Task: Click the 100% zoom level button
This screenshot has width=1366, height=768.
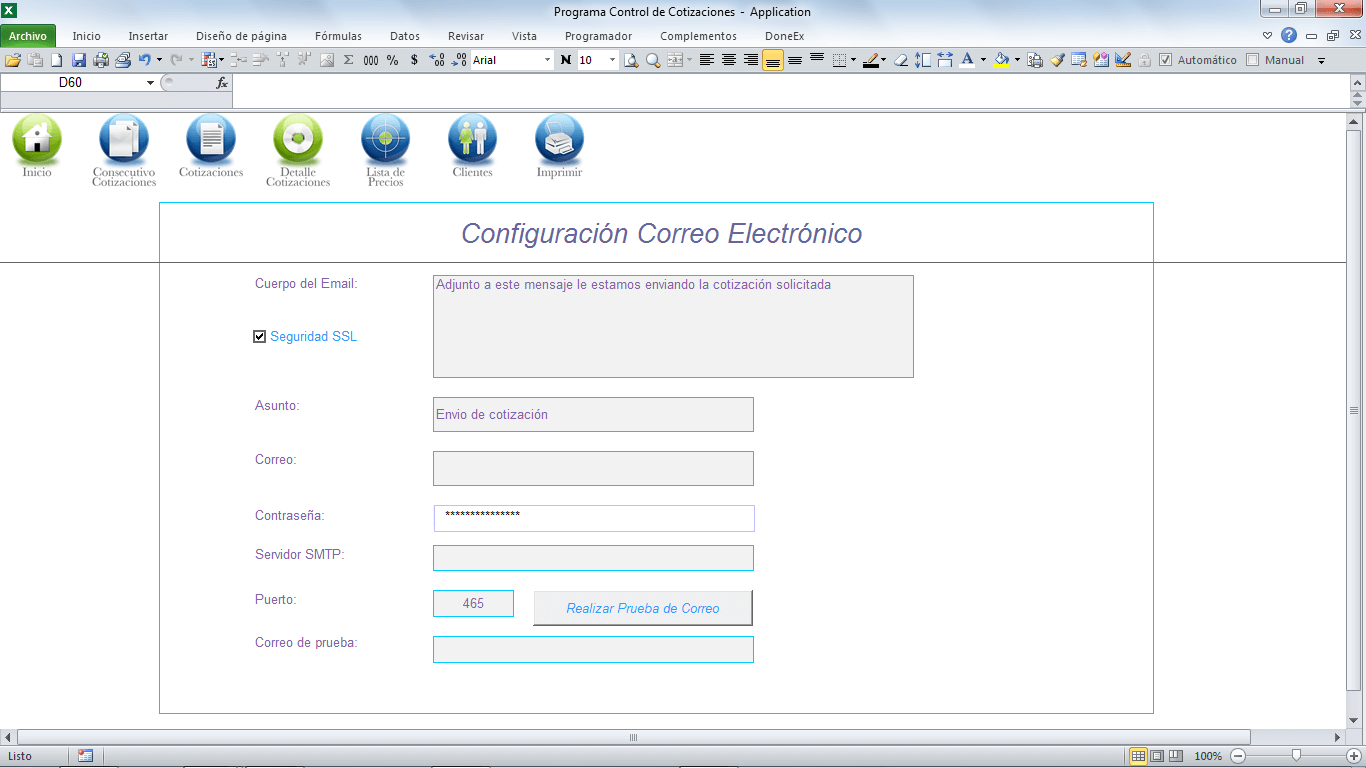Action: 1208,756
